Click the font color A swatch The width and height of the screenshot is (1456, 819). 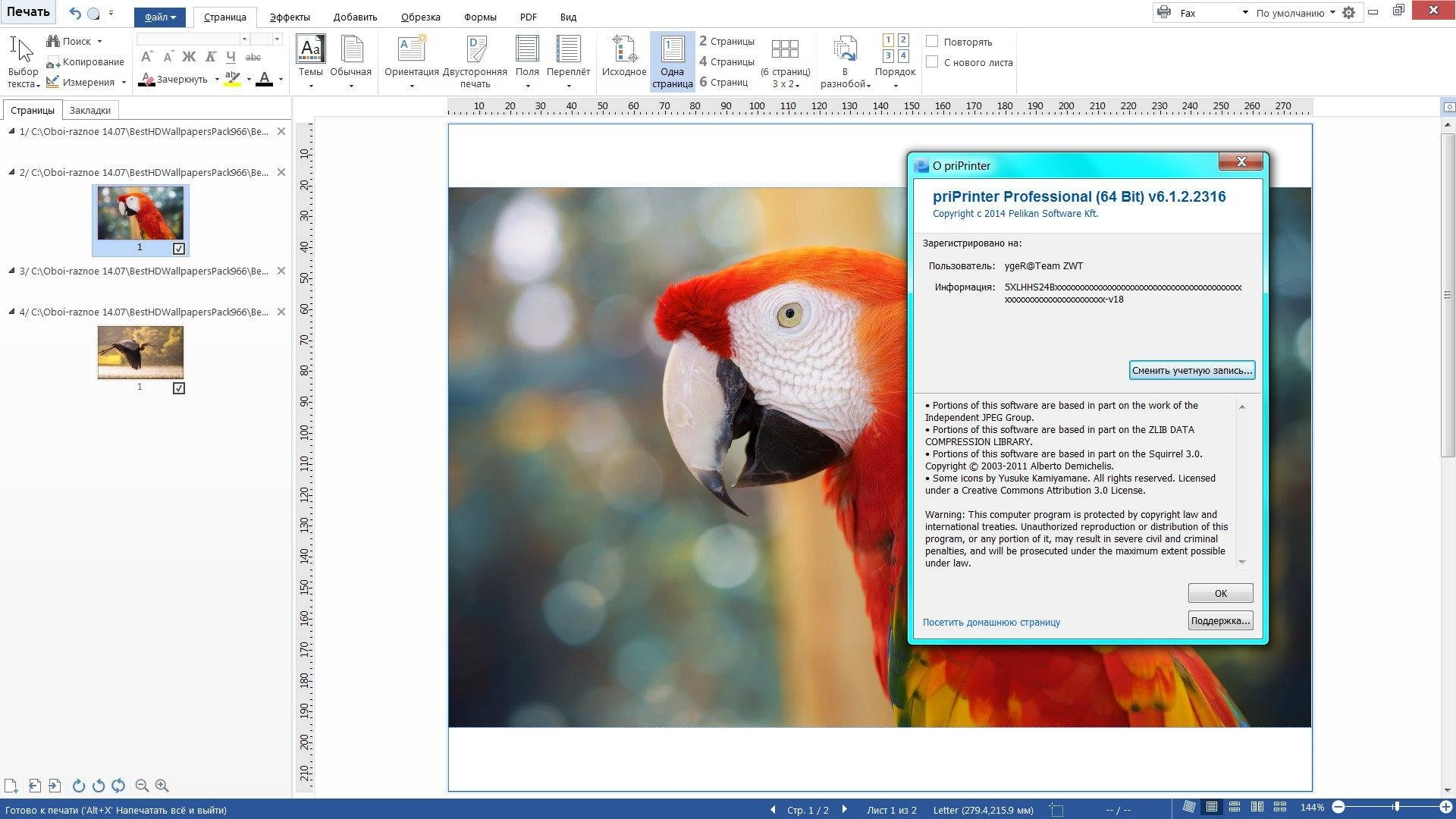pos(264,79)
